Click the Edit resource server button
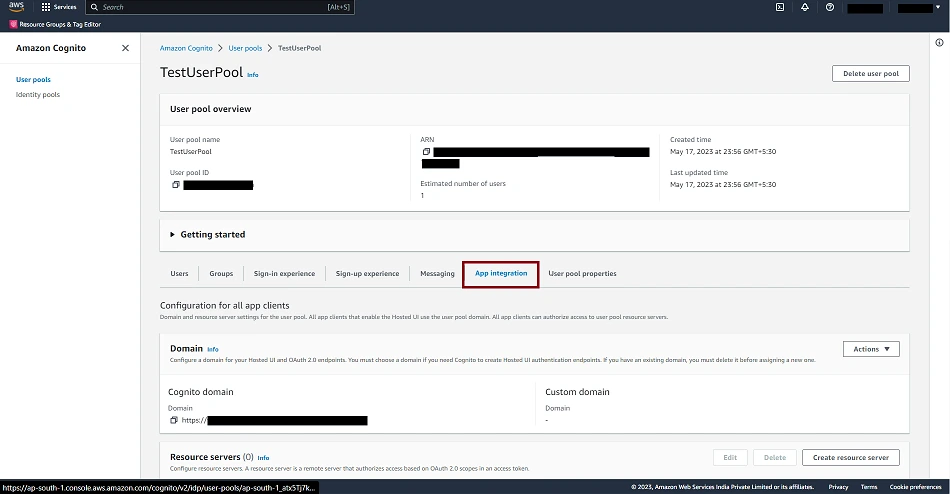Viewport: 950px width, 494px height. pyautogui.click(x=730, y=458)
